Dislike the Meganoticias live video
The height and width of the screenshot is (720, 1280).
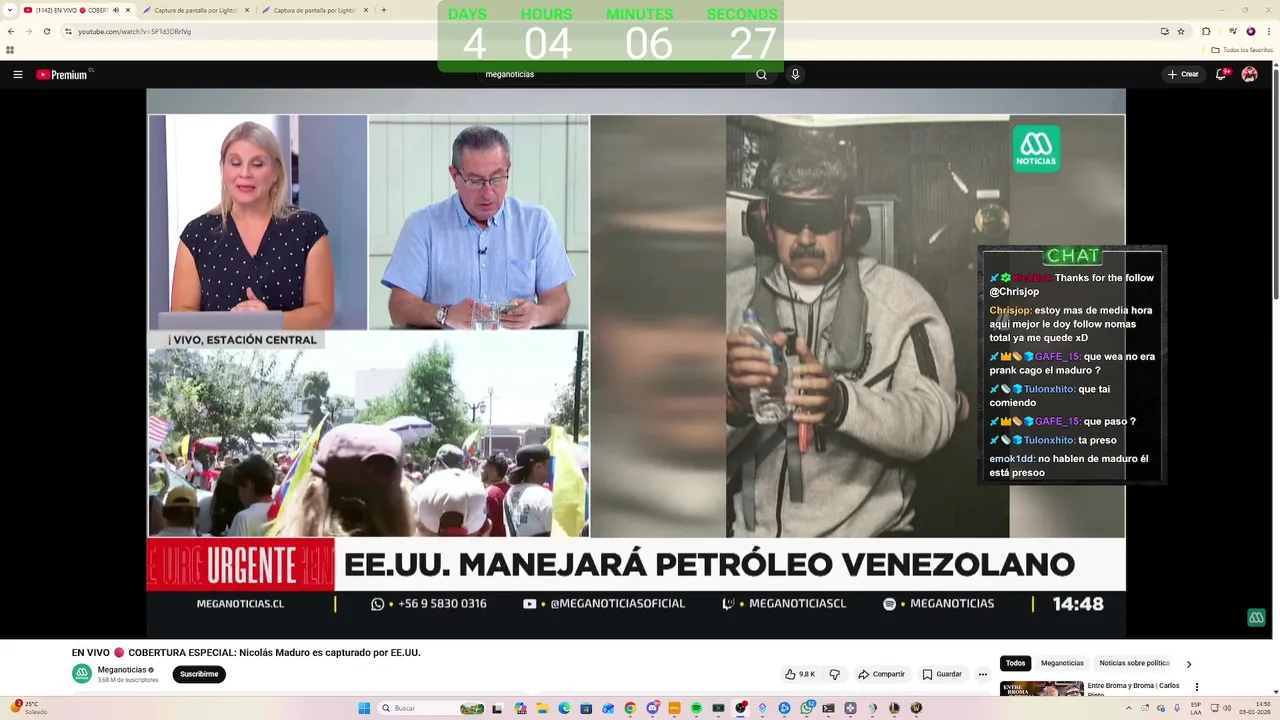pyautogui.click(x=834, y=674)
